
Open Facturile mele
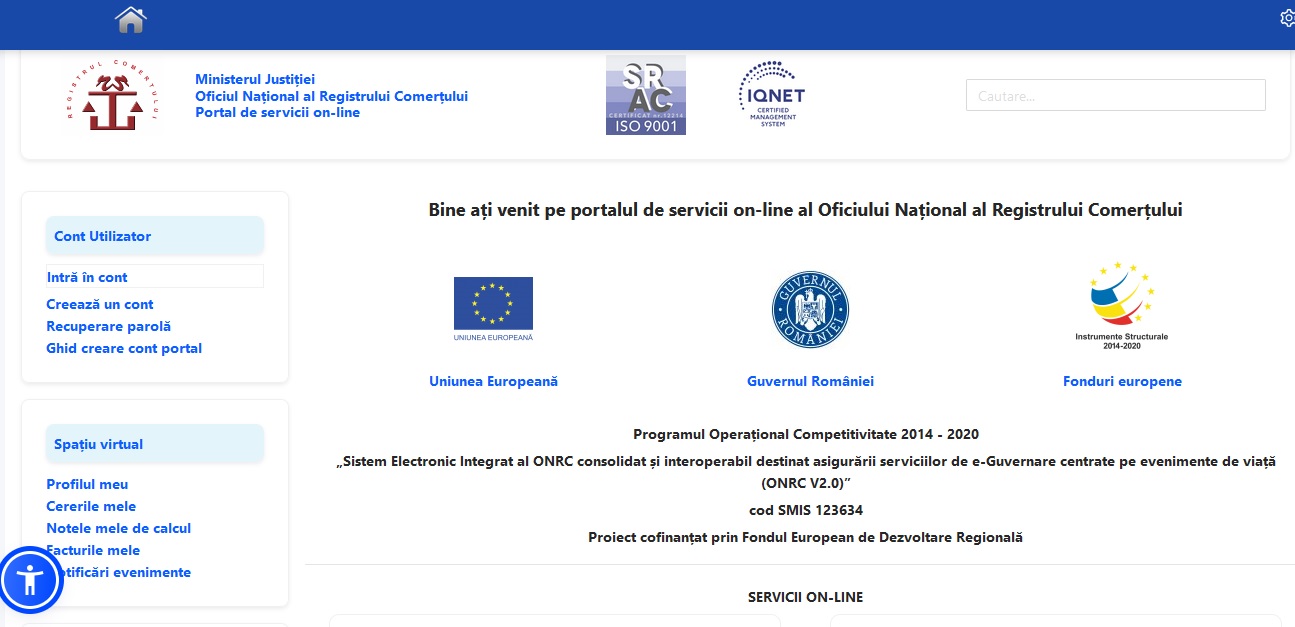(92, 550)
